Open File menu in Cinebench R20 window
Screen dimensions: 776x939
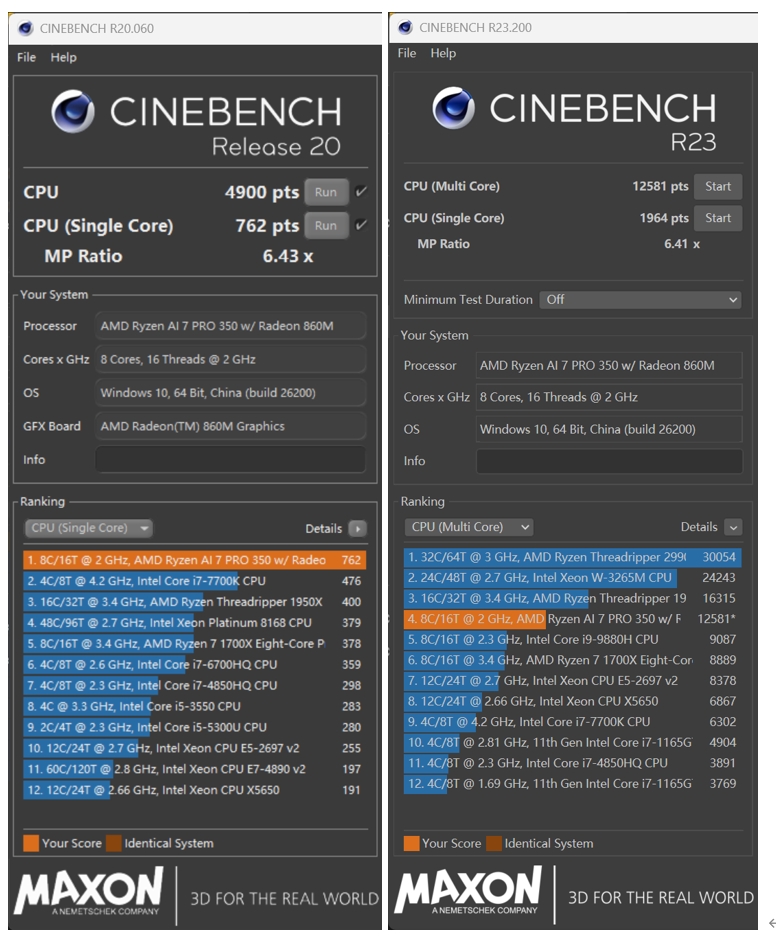pos(26,57)
